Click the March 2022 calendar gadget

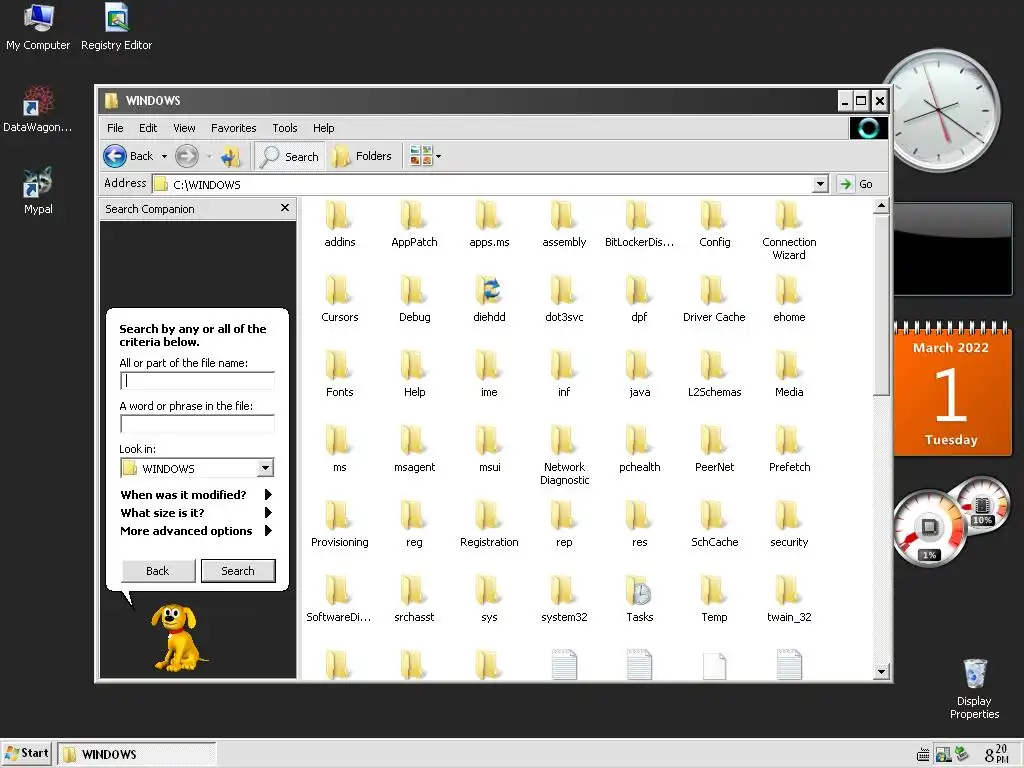tap(952, 389)
